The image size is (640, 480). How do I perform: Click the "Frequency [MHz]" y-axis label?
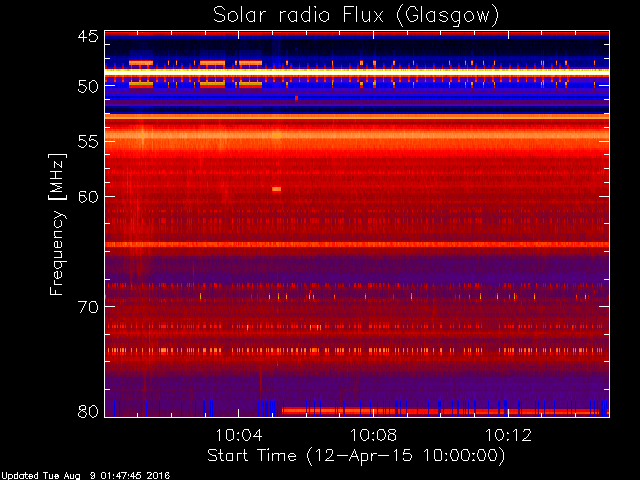click(57, 224)
